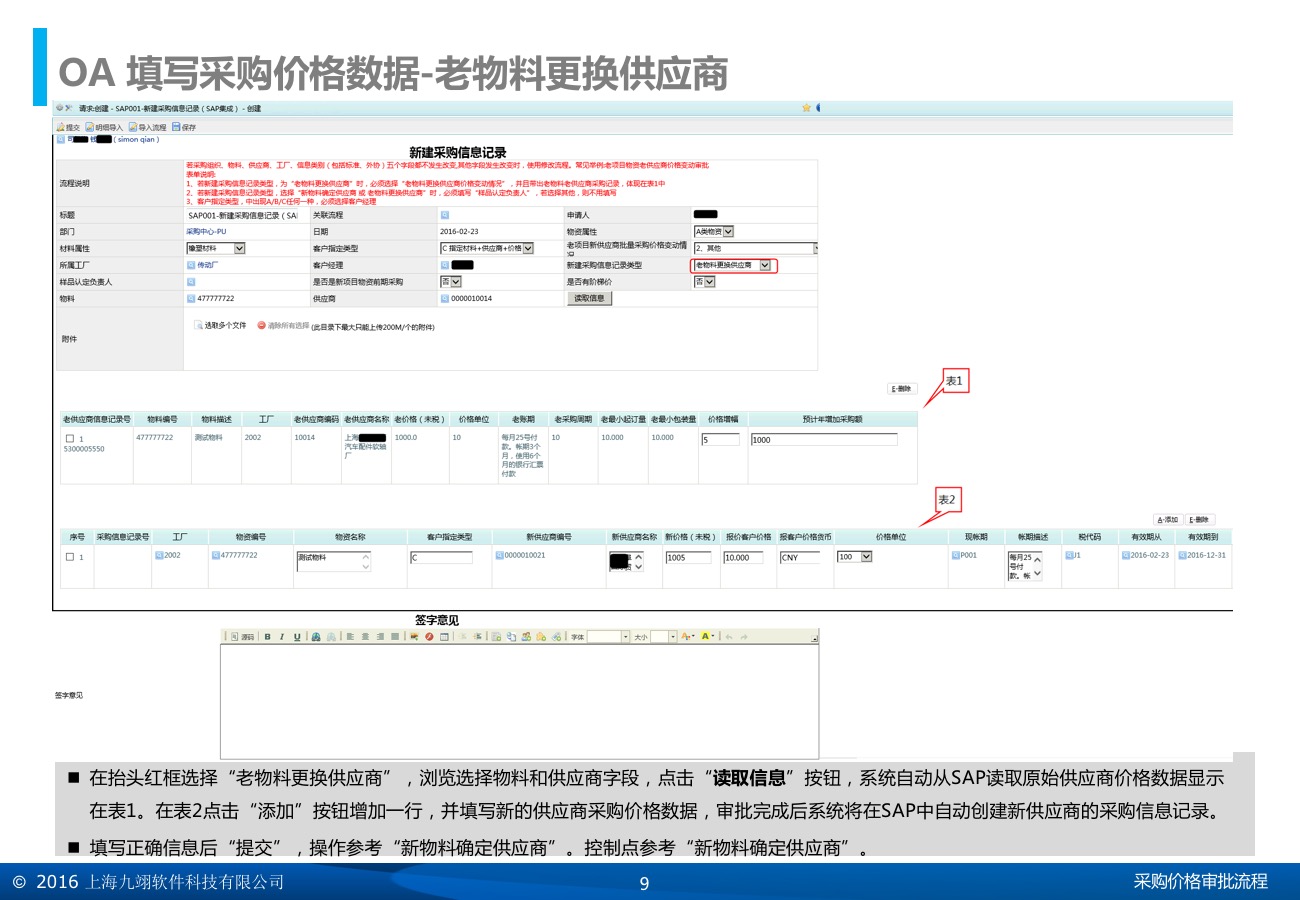
Task: Expand the 客户指定类型 dropdown in header
Action: pos(527,248)
